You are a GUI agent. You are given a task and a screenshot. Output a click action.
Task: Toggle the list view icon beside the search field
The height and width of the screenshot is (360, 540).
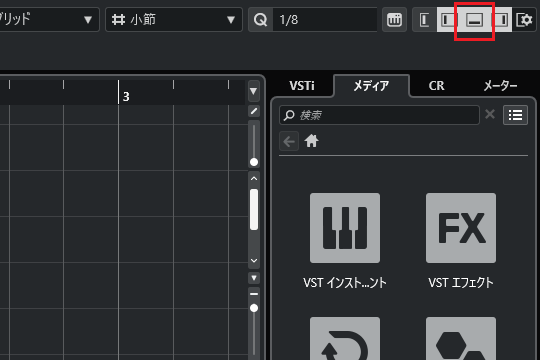click(515, 115)
